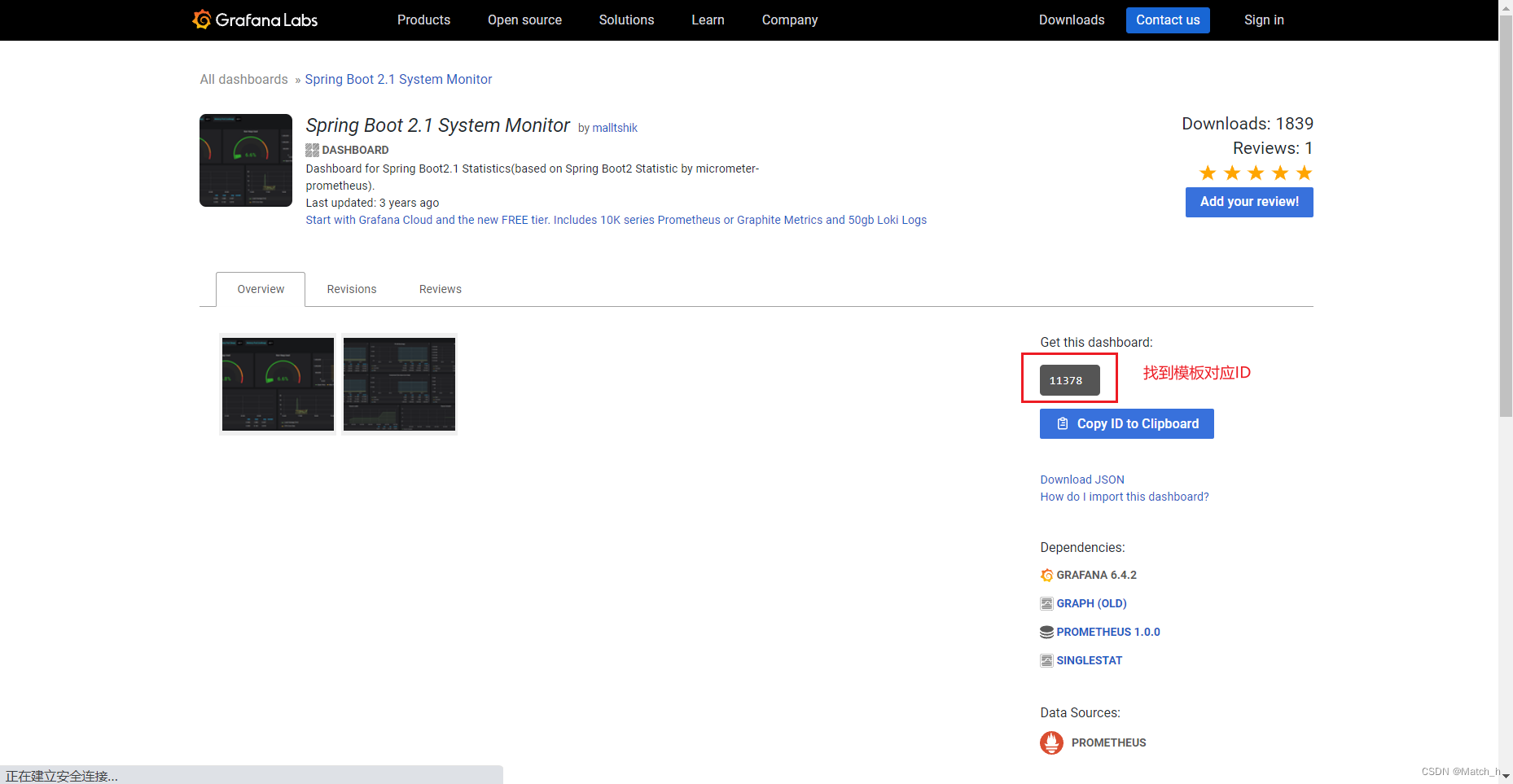
Task: Click the Spring Boot 2.1 System Monitor breadcrumb
Action: click(x=398, y=79)
